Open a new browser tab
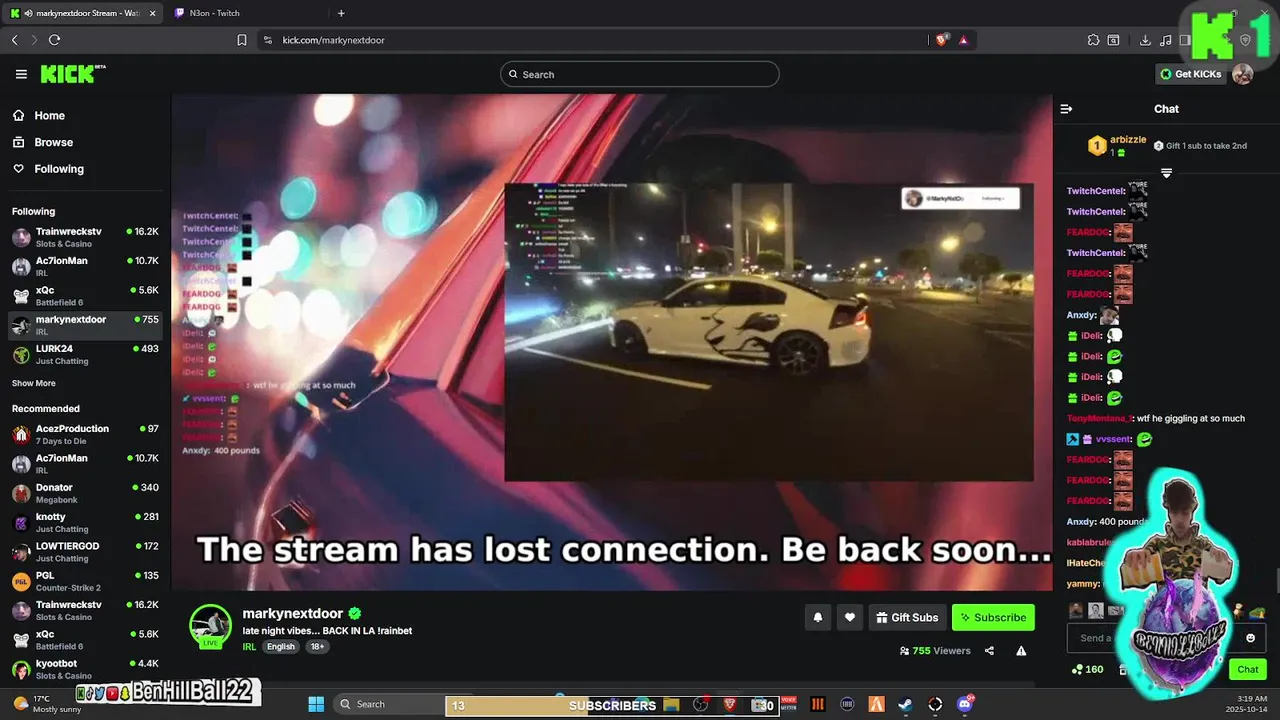The height and width of the screenshot is (720, 1280). click(x=341, y=13)
